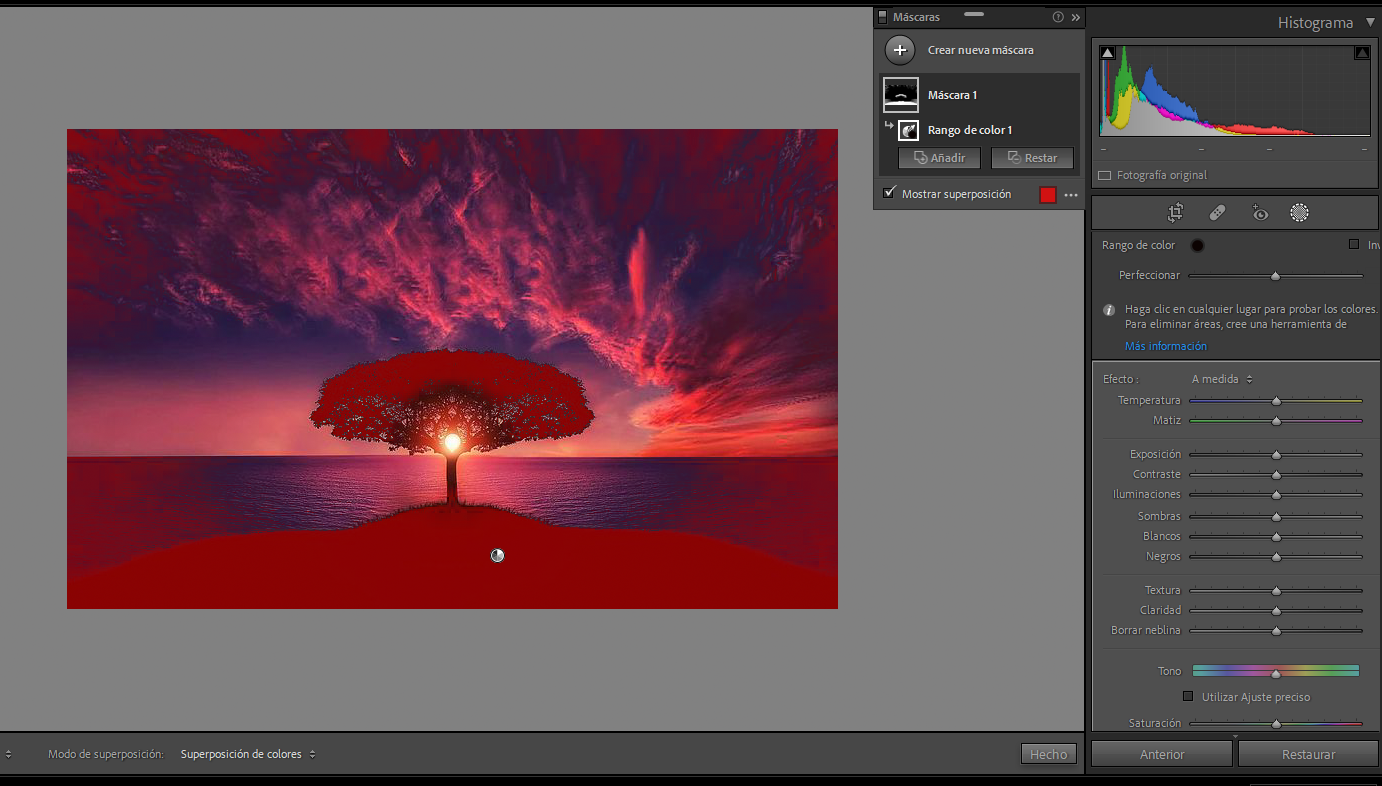
Task: Collapse the Histograma panel via its triangle
Action: [x=1369, y=22]
